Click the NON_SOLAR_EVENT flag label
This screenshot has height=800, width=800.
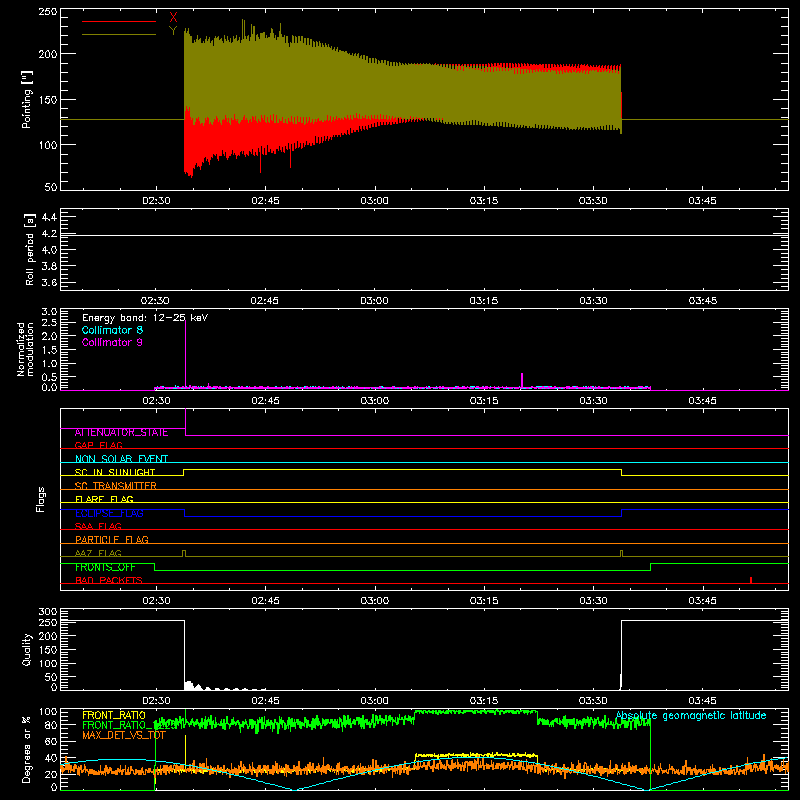(121, 459)
